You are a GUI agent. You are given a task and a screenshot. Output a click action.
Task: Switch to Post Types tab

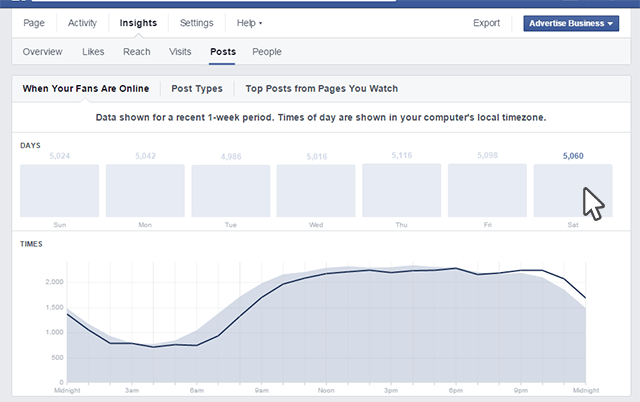pyautogui.click(x=197, y=89)
